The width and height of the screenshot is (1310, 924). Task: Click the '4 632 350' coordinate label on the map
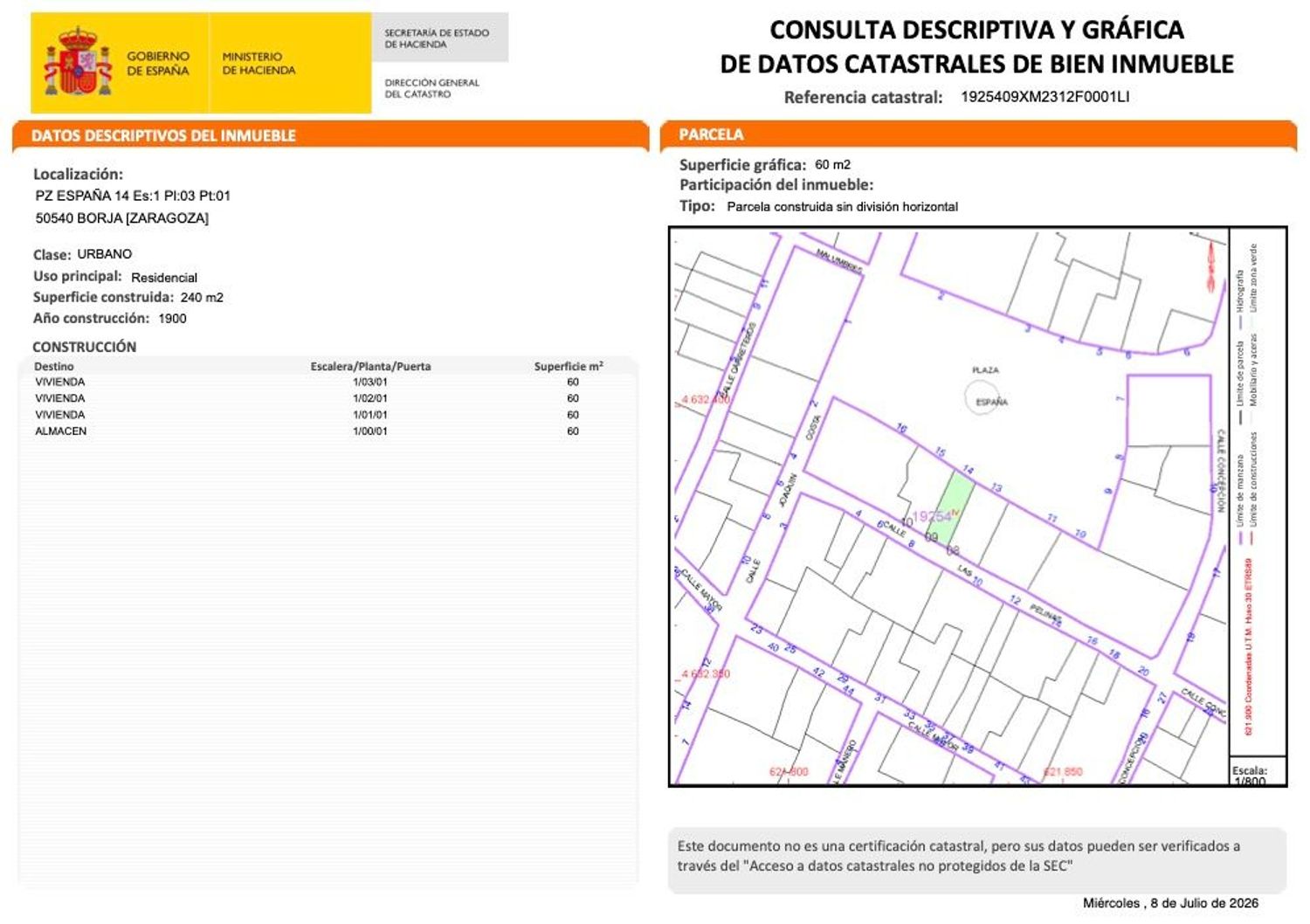tap(706, 674)
